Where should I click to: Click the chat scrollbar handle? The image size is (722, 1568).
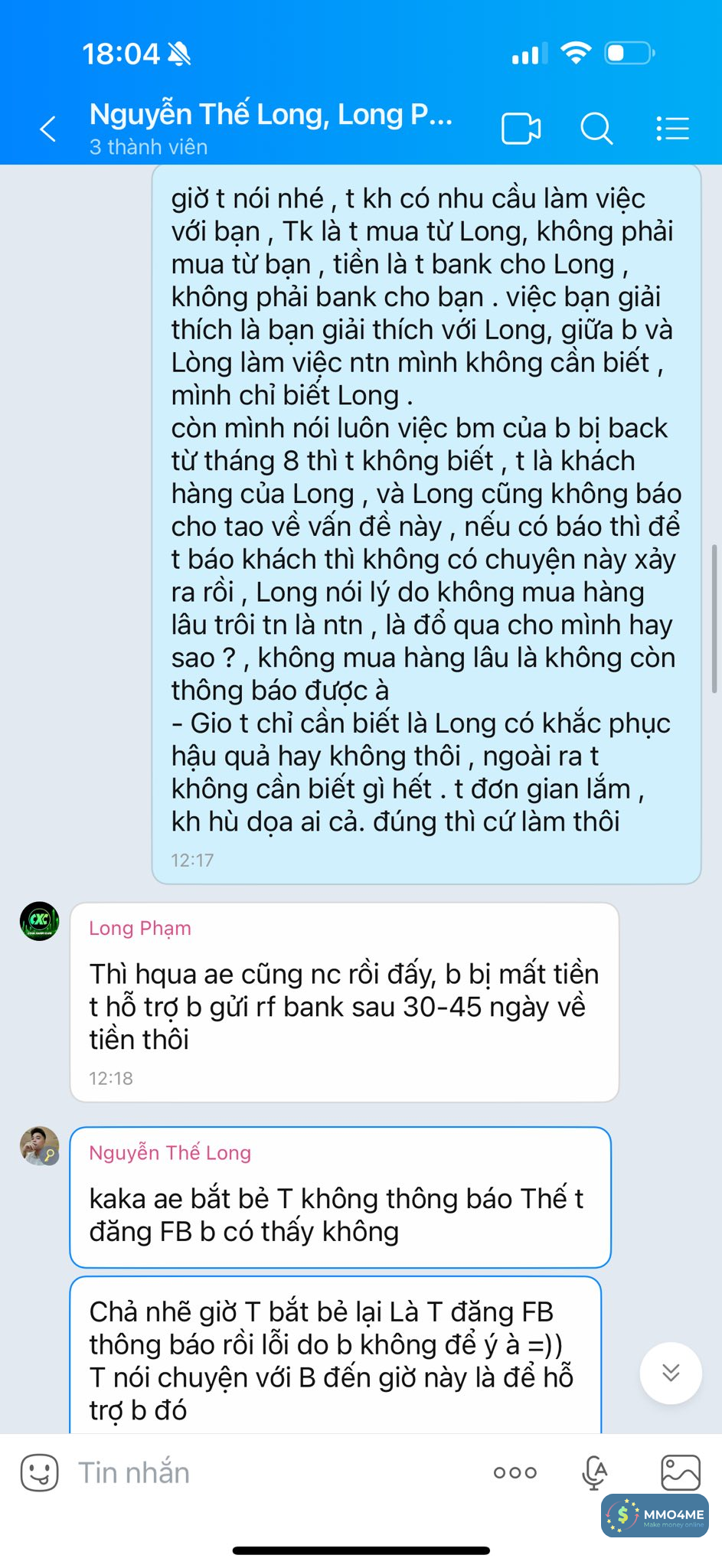[x=714, y=619]
